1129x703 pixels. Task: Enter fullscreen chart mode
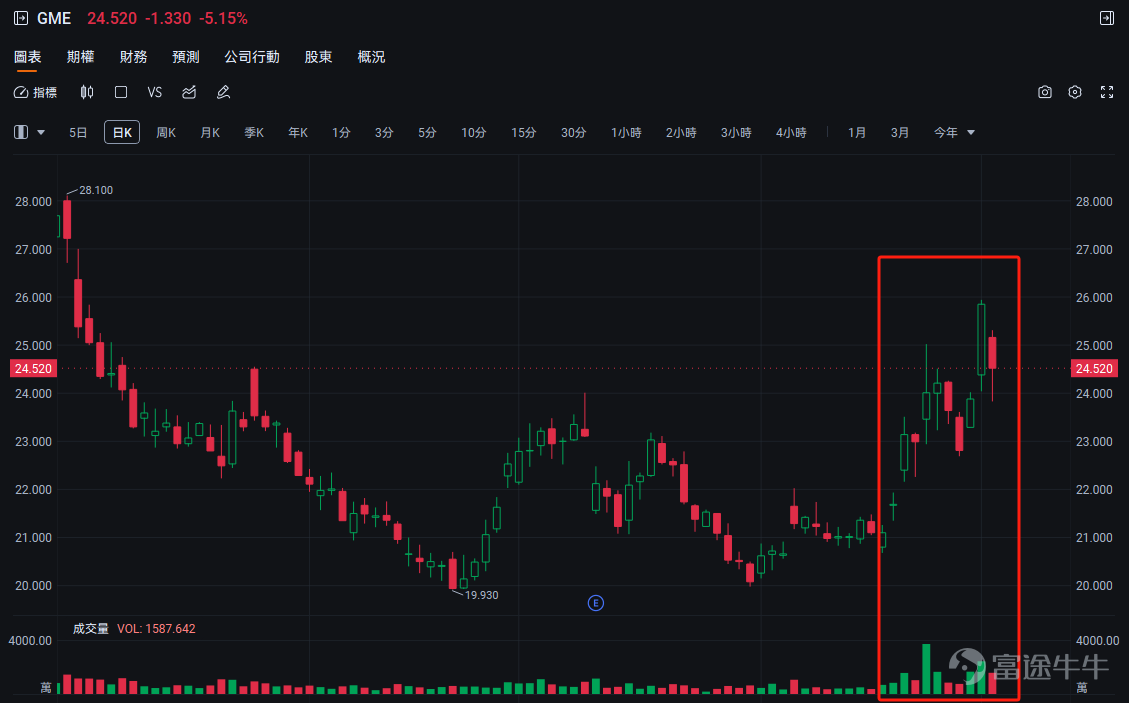[x=1107, y=92]
